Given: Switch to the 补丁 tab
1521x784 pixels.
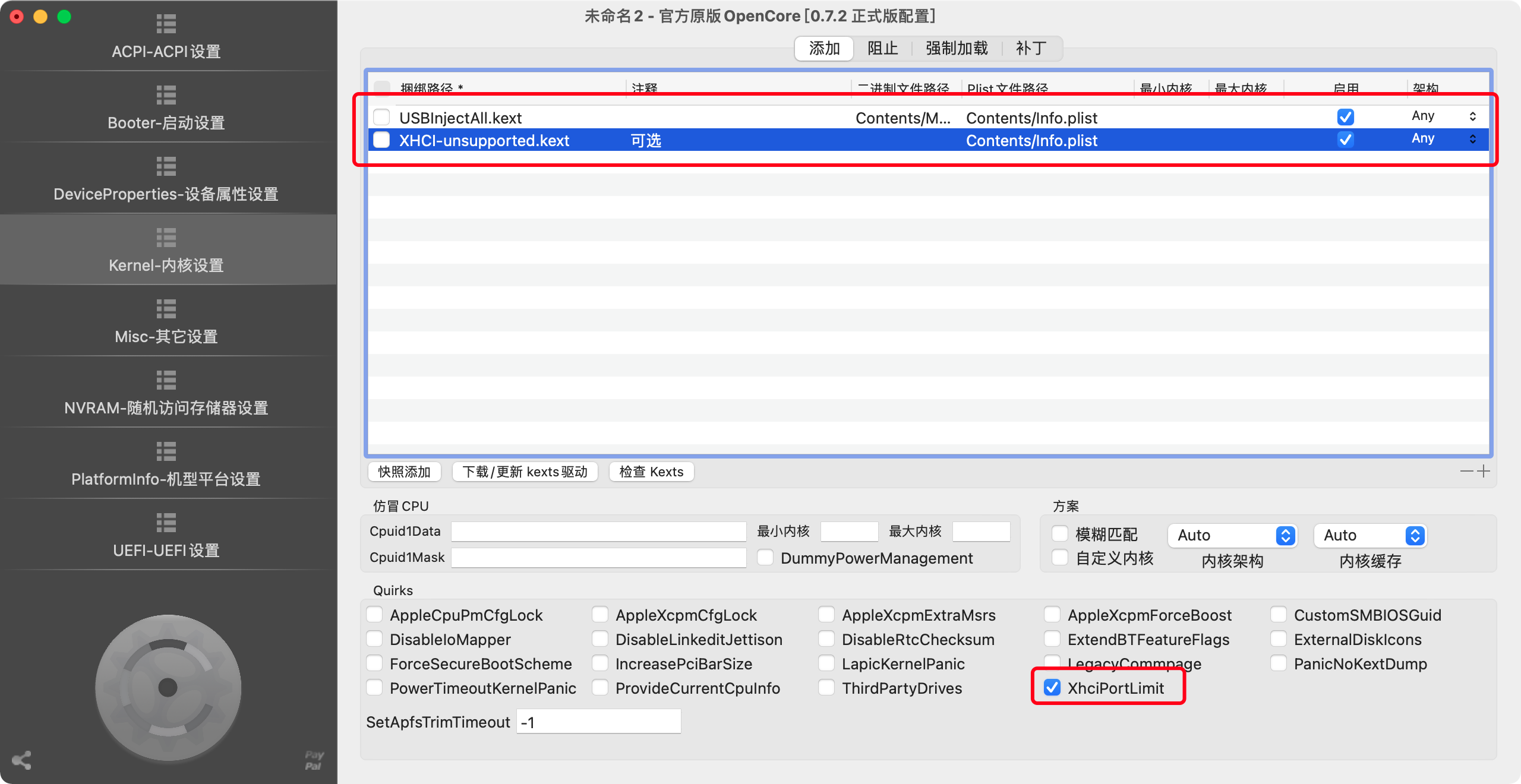Looking at the screenshot, I should tap(1031, 49).
